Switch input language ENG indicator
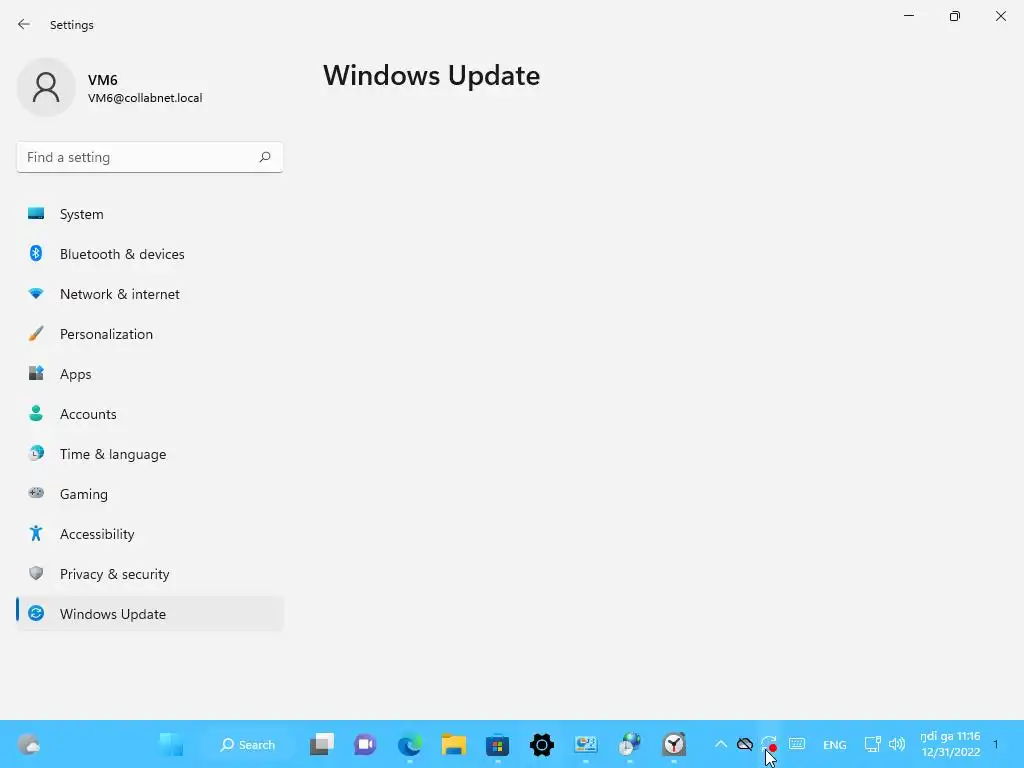The height and width of the screenshot is (768, 1024). [835, 745]
